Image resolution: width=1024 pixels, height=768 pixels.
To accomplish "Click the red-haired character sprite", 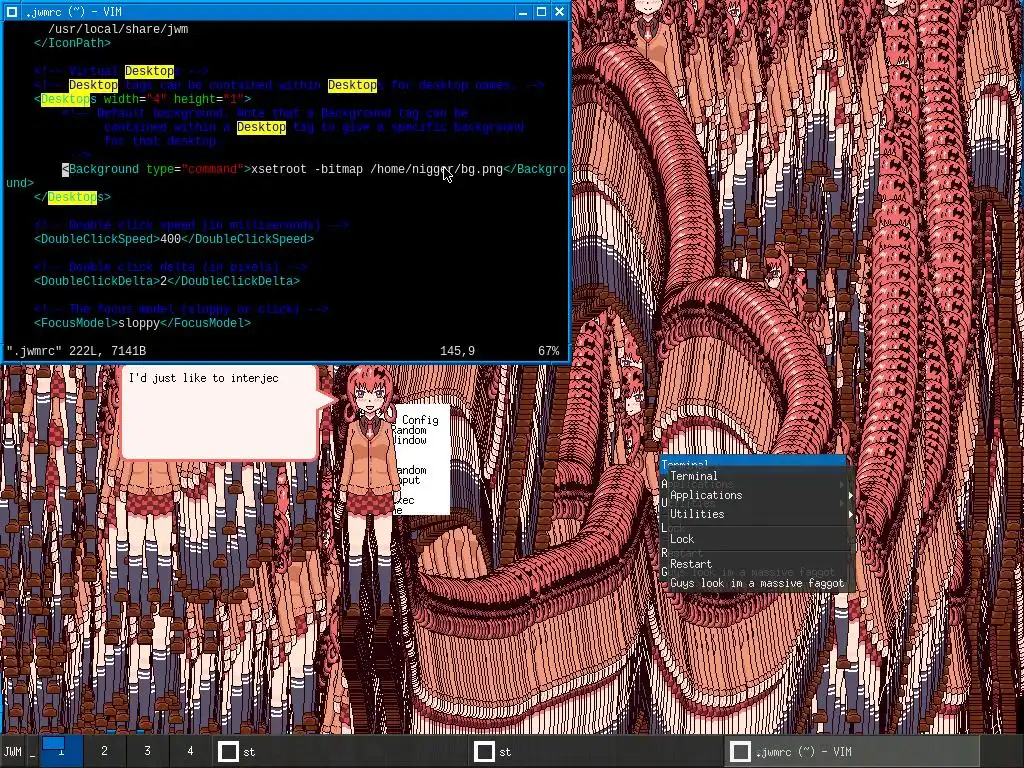I will click(x=370, y=490).
